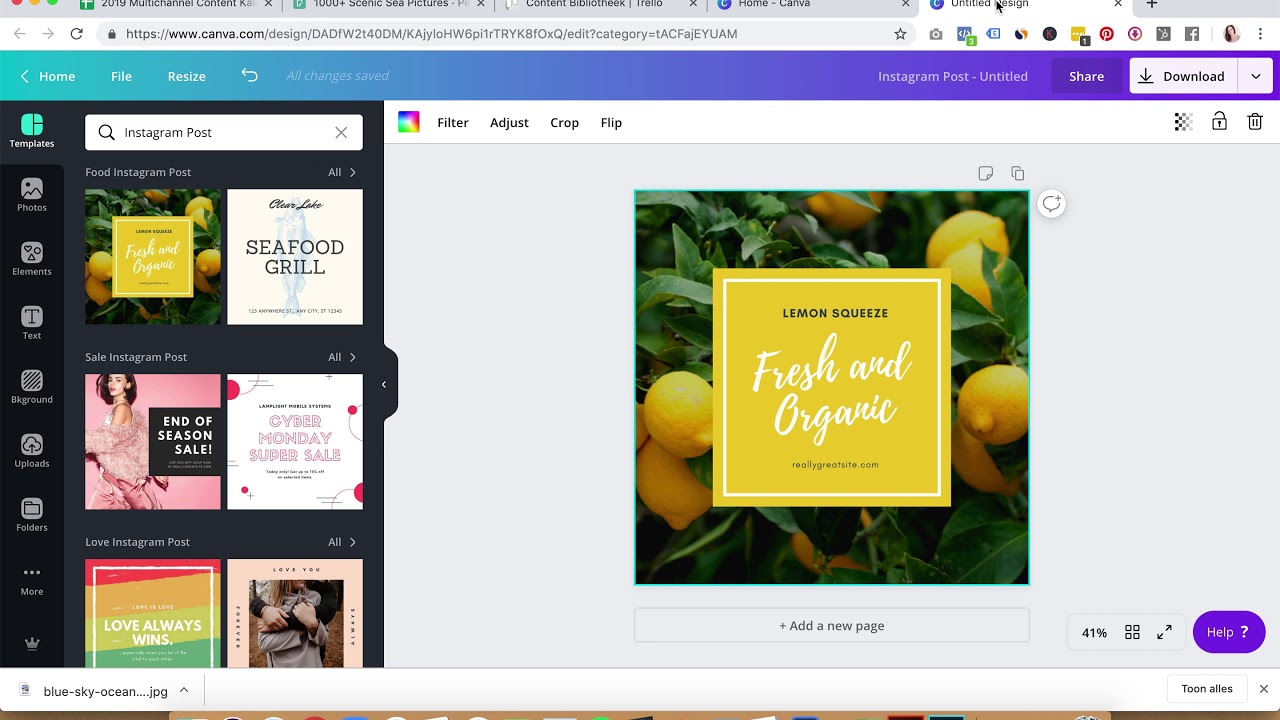Open the color picker swatch

coord(408,122)
